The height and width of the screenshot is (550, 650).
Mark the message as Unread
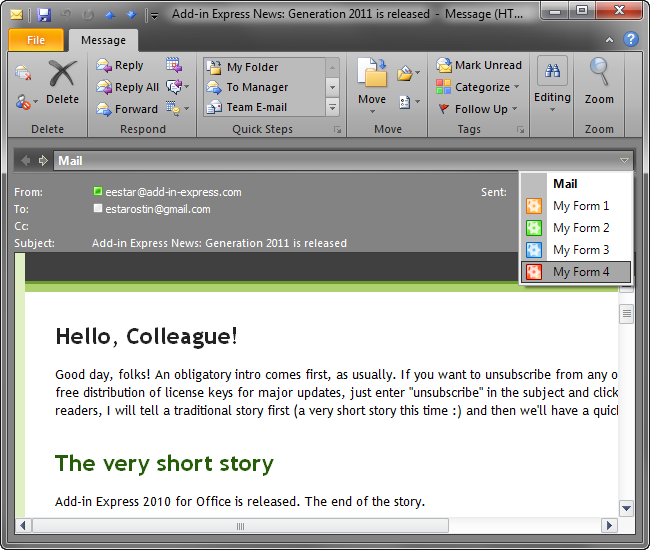[479, 65]
